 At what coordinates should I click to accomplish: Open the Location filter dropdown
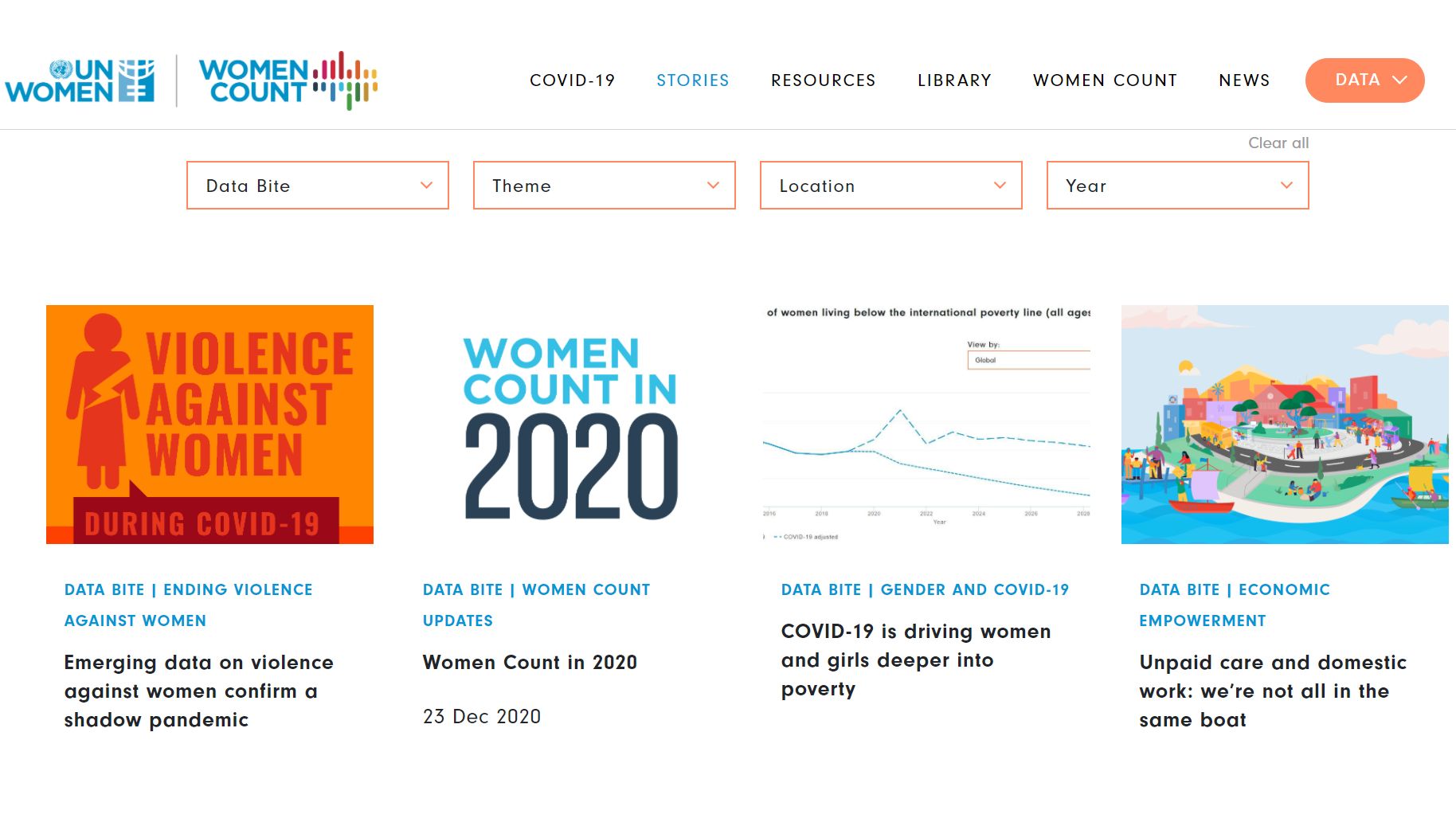[891, 186]
